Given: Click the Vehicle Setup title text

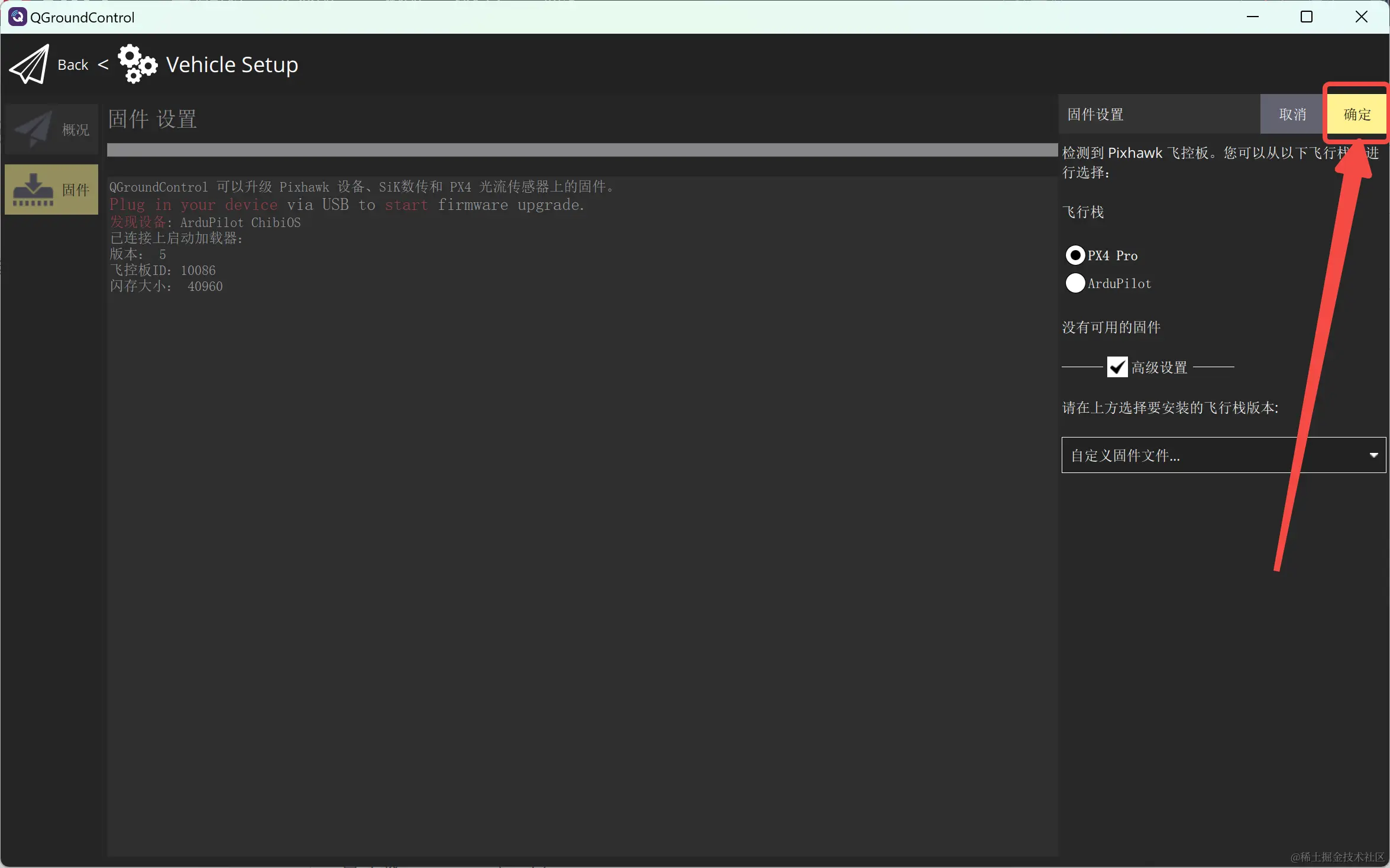Looking at the screenshot, I should coord(232,64).
